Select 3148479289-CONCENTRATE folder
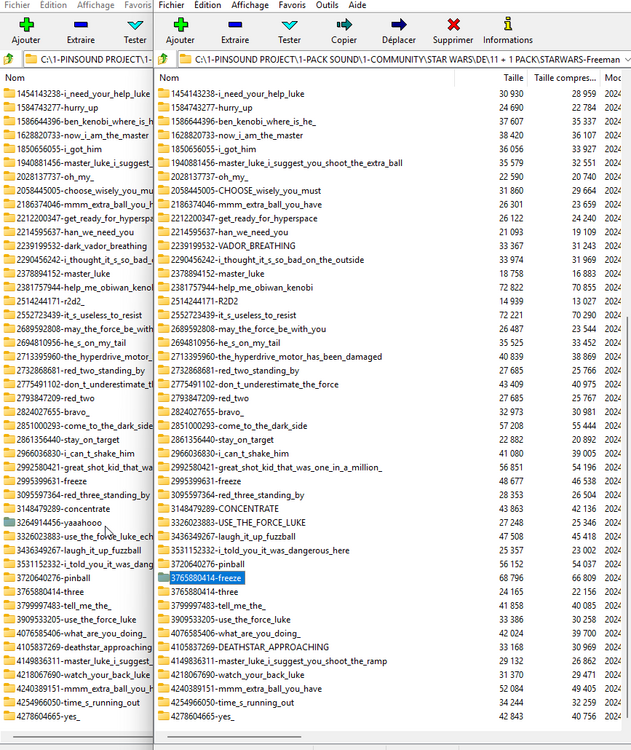The image size is (631, 750). (x=224, y=509)
